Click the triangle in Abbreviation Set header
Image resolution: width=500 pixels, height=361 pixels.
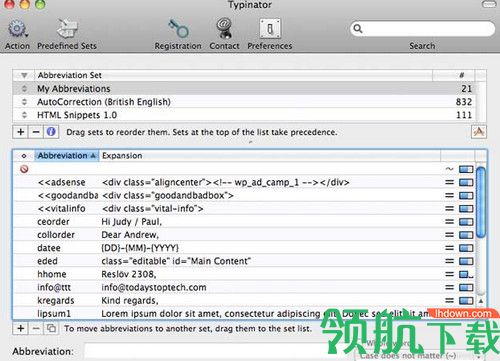coord(24,75)
